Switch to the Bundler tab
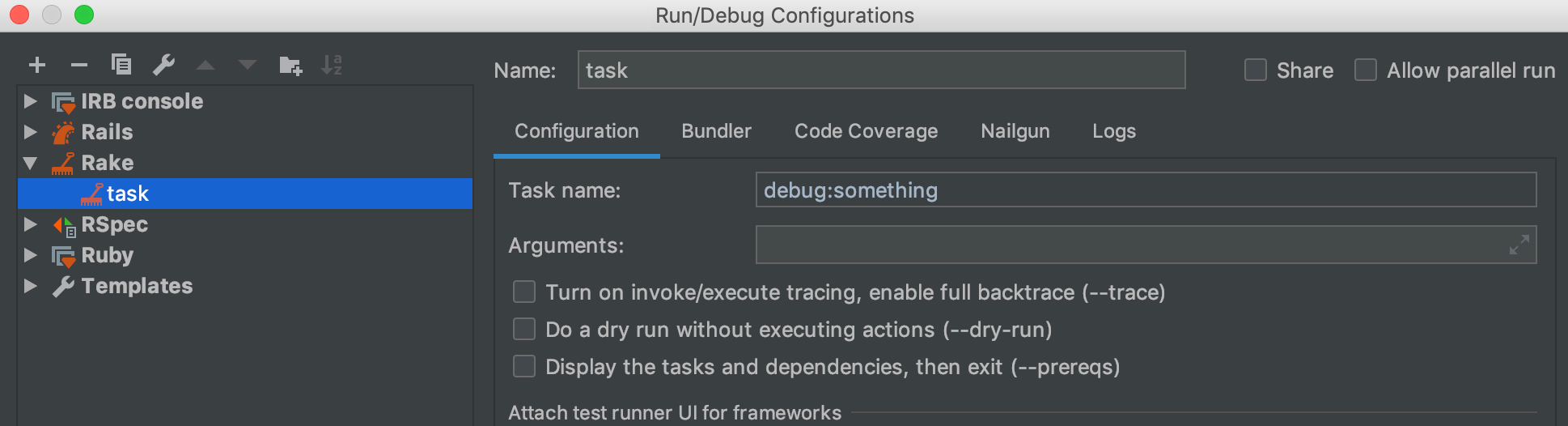This screenshot has height=426, width=1568. click(x=716, y=131)
